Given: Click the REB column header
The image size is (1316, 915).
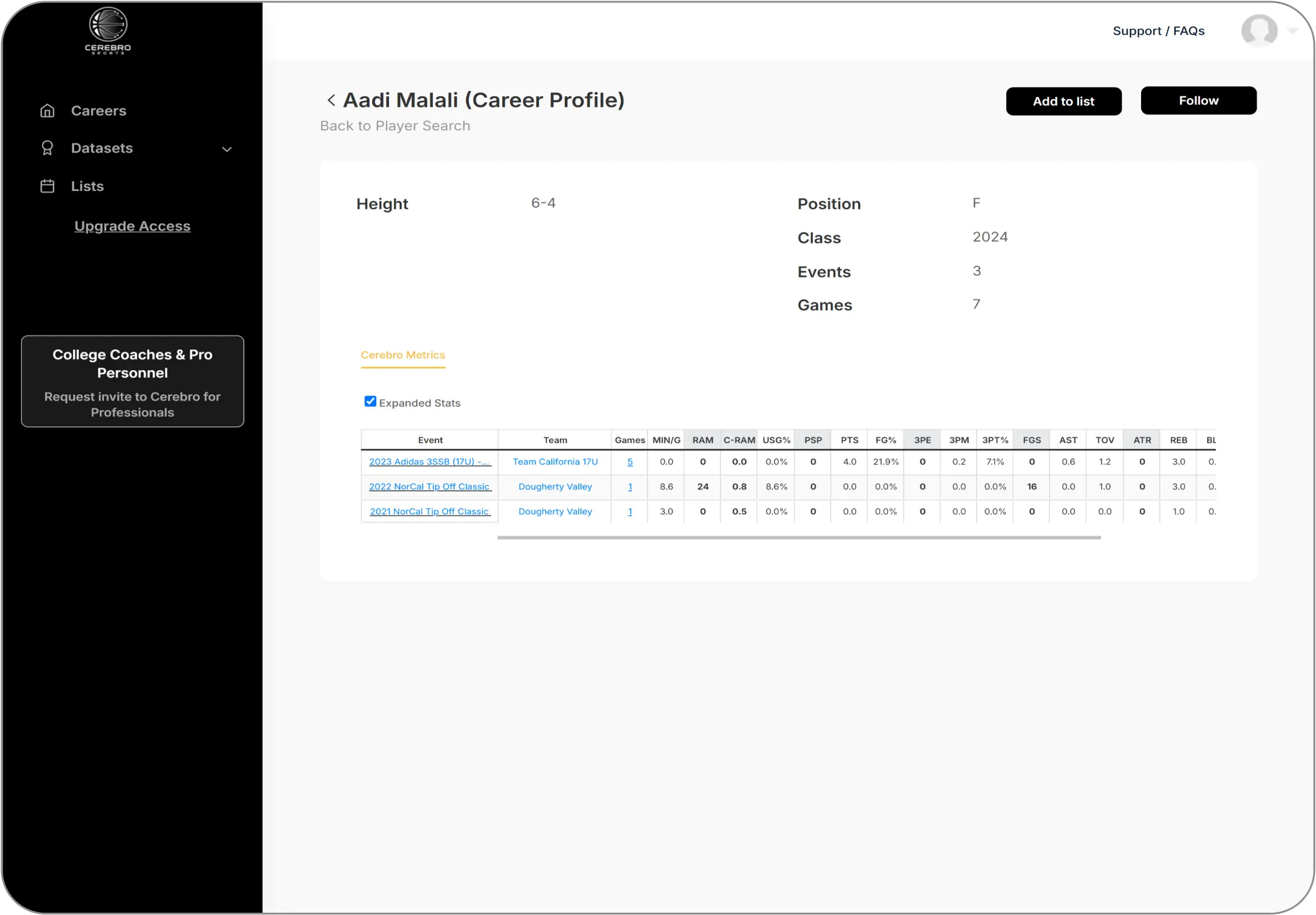Looking at the screenshot, I should [1178, 440].
